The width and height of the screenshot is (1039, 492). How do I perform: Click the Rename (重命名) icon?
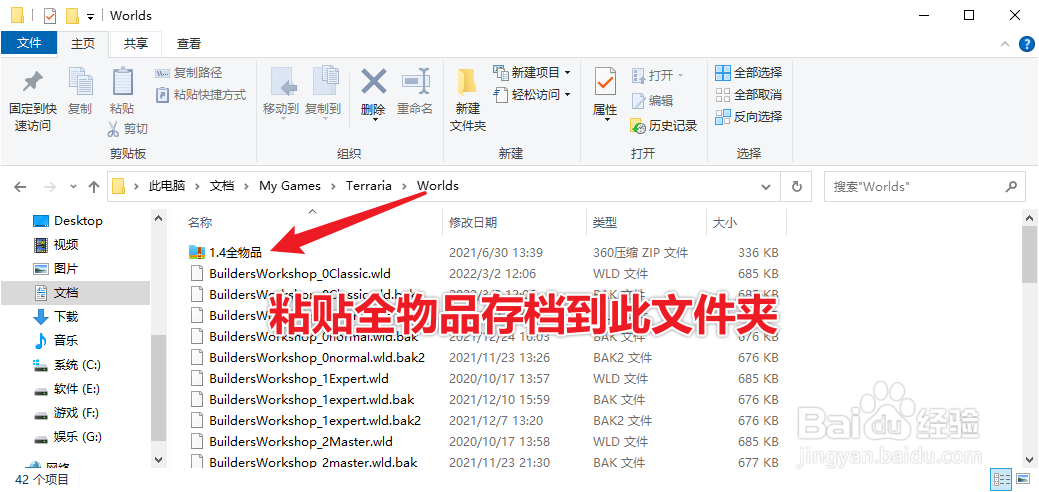coord(415,83)
